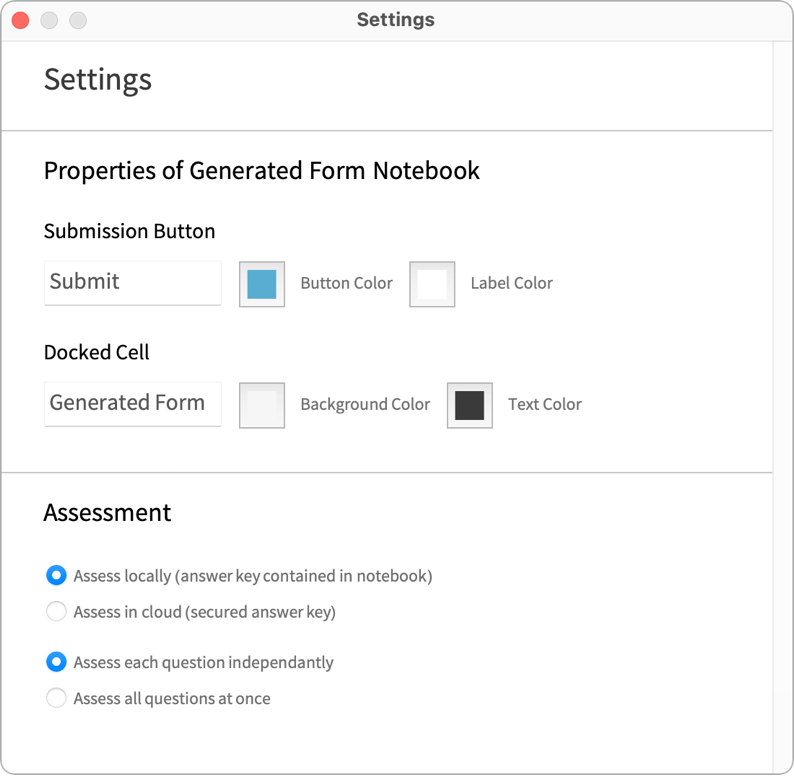Screen dimensions: 794x776
Task: Open the blue Button Color swatch
Action: [262, 284]
